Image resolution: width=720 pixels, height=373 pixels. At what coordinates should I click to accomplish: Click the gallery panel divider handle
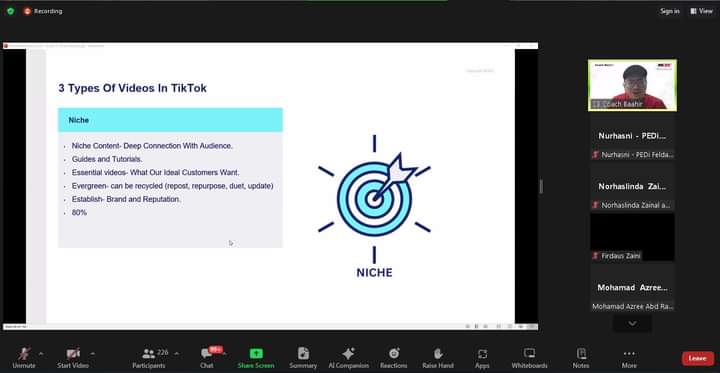(541, 186)
